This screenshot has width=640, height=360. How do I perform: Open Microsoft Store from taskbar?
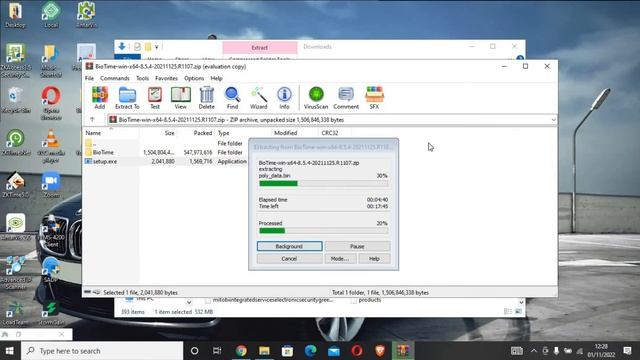(287, 351)
